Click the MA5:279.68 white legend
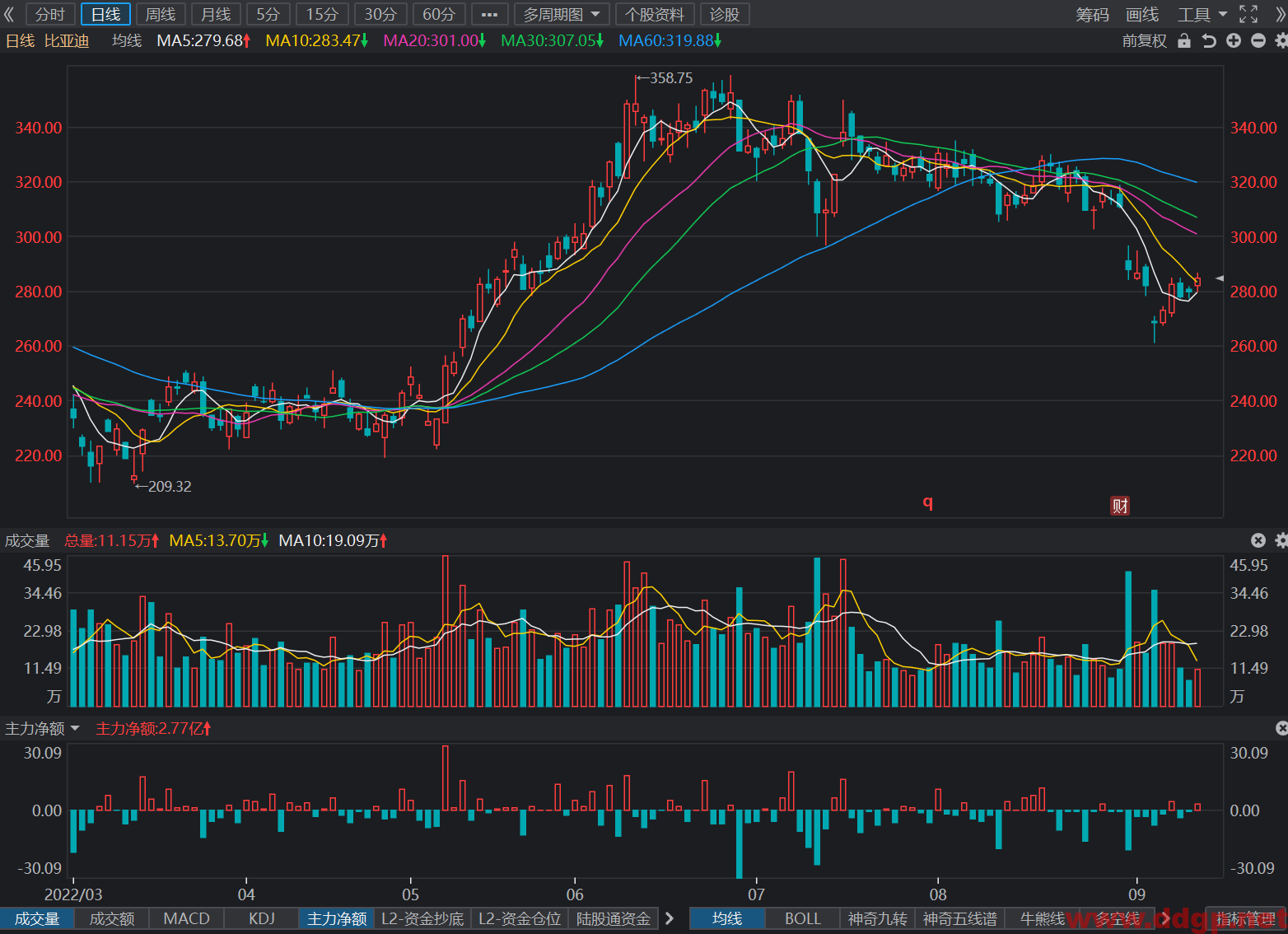Screen dimensions: 1288x934 [203, 40]
